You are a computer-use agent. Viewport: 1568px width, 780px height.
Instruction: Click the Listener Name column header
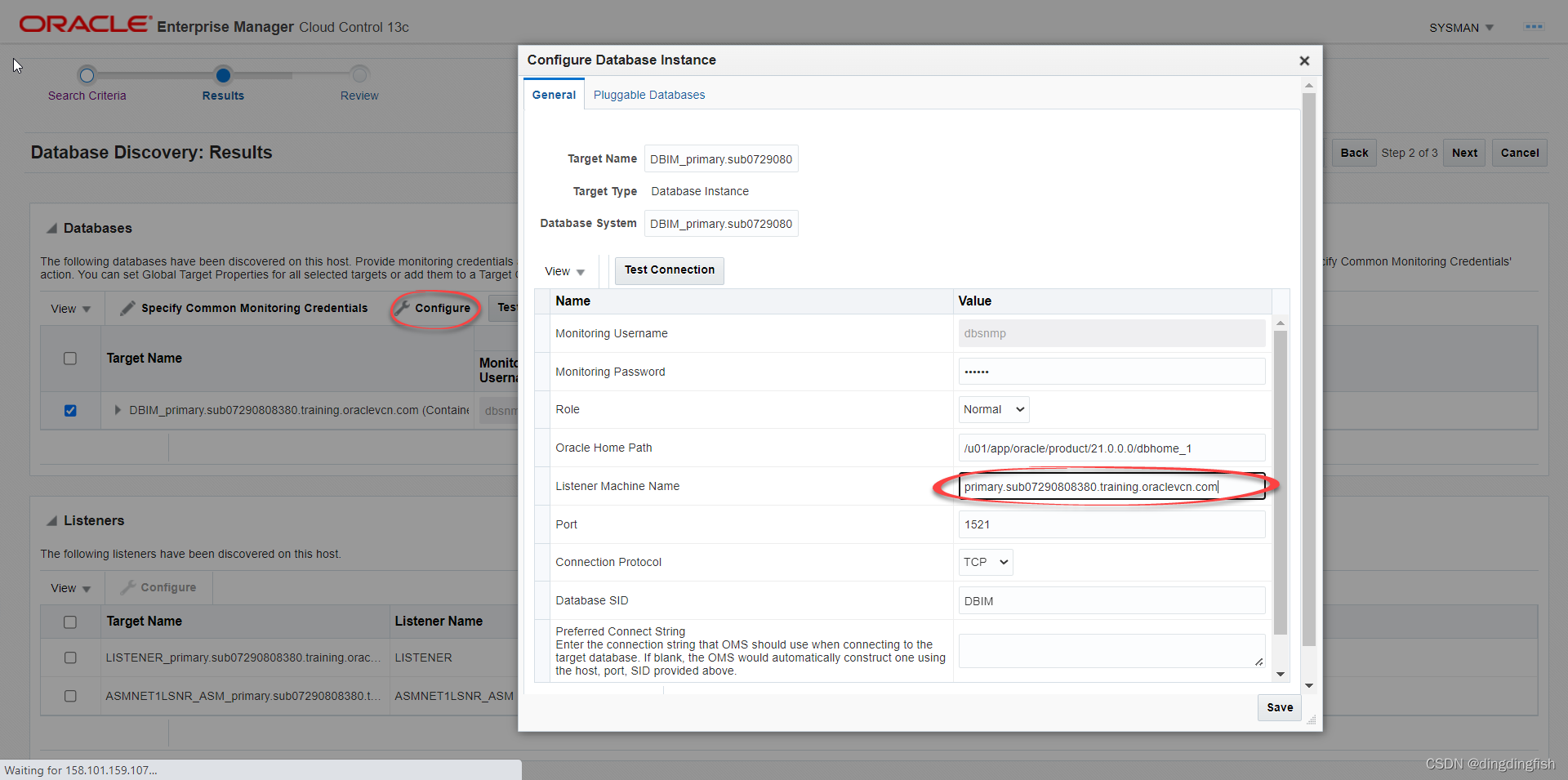click(439, 622)
